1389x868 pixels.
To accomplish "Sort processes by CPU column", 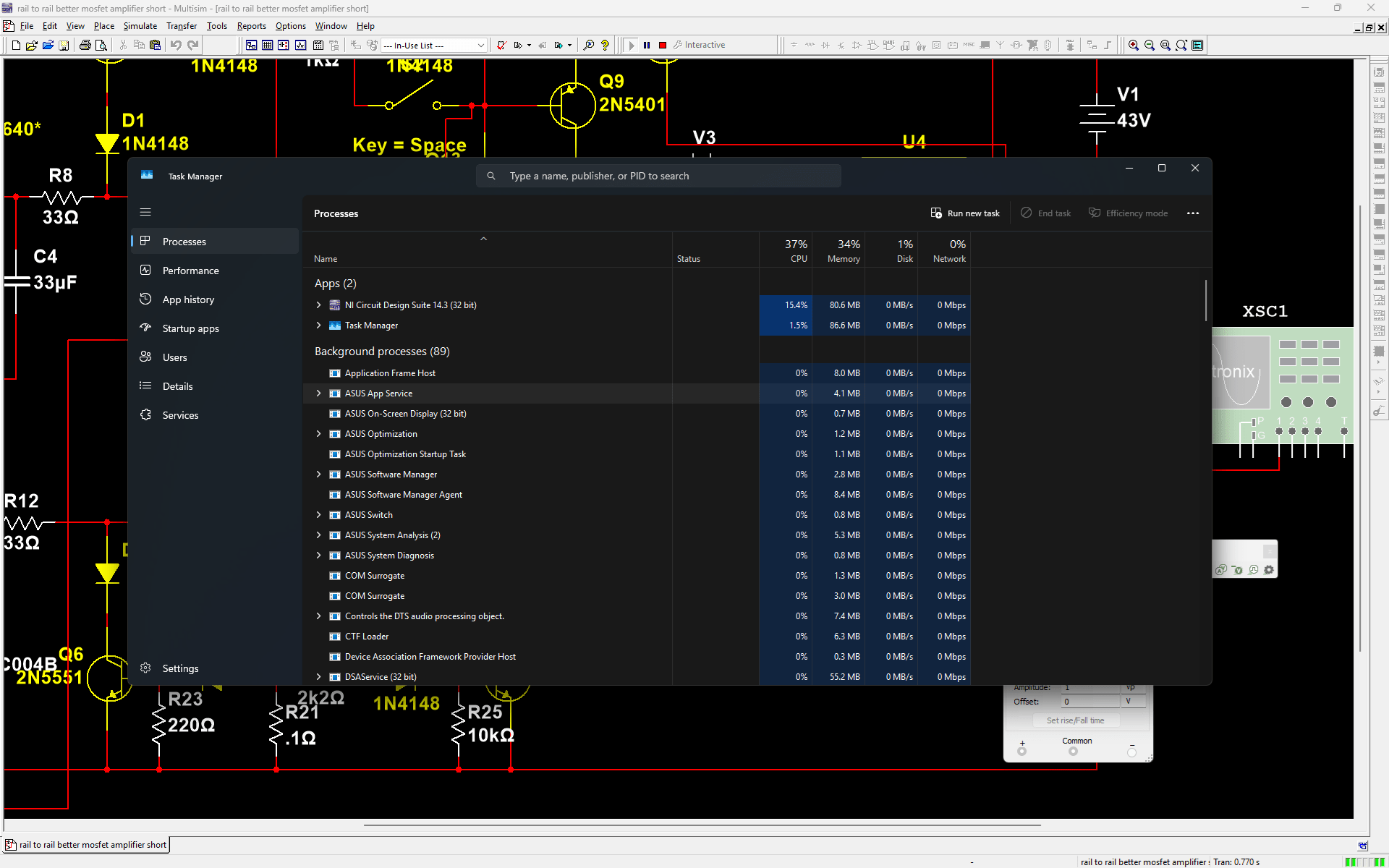I will (x=786, y=251).
